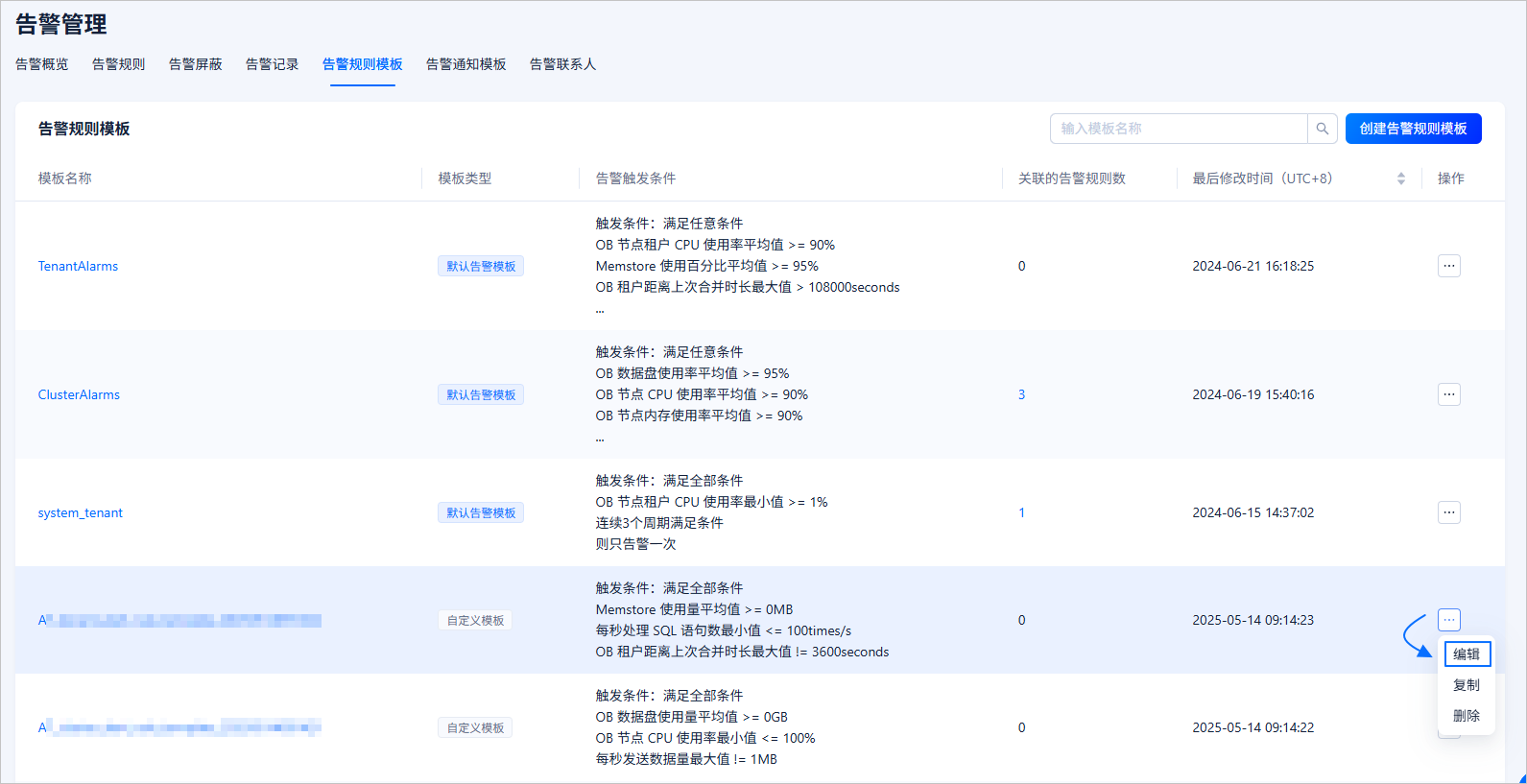Choose 复制 in the action menu
The width and height of the screenshot is (1527, 784).
point(1467,685)
